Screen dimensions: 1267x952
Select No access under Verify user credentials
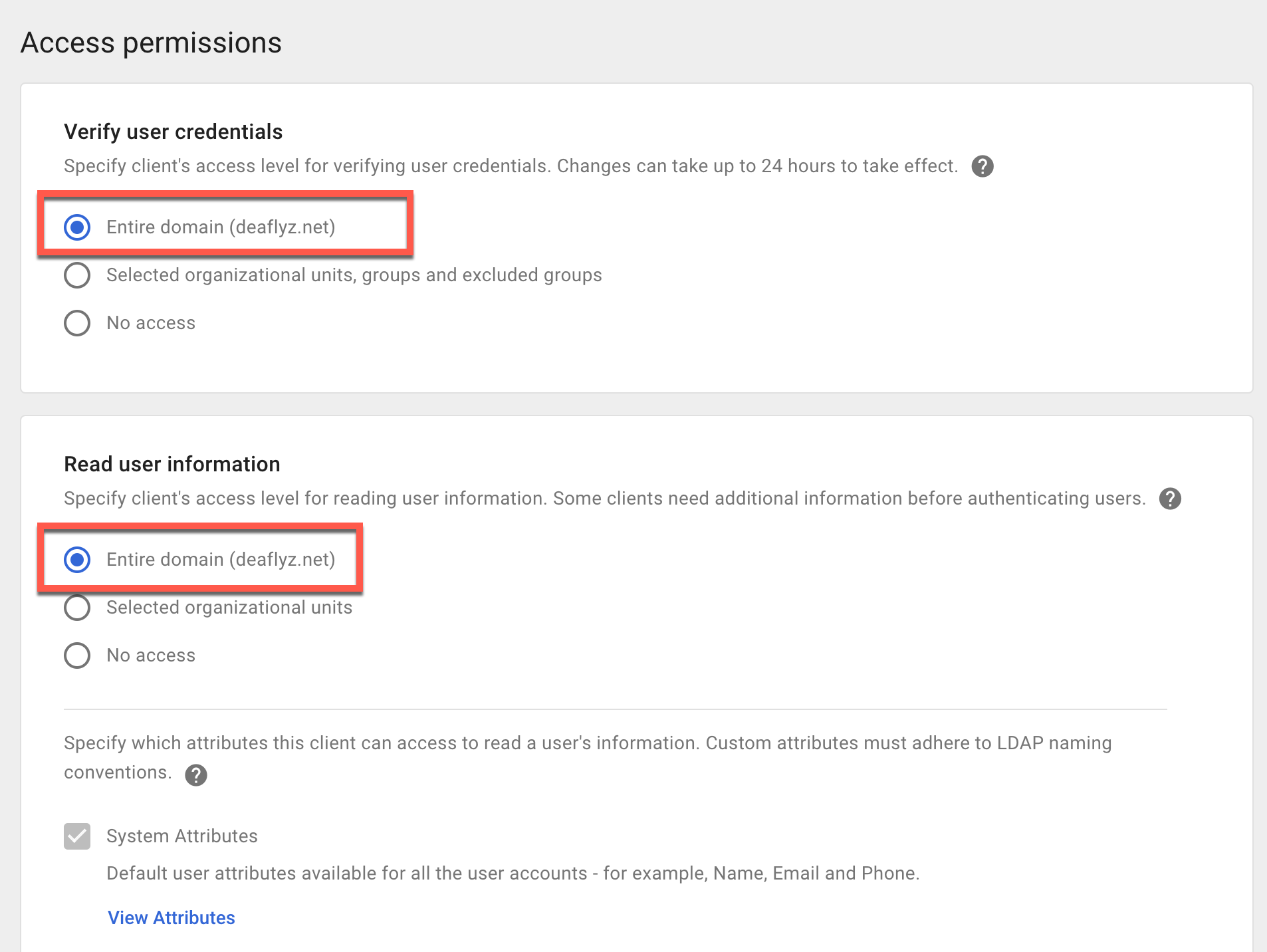[x=77, y=323]
